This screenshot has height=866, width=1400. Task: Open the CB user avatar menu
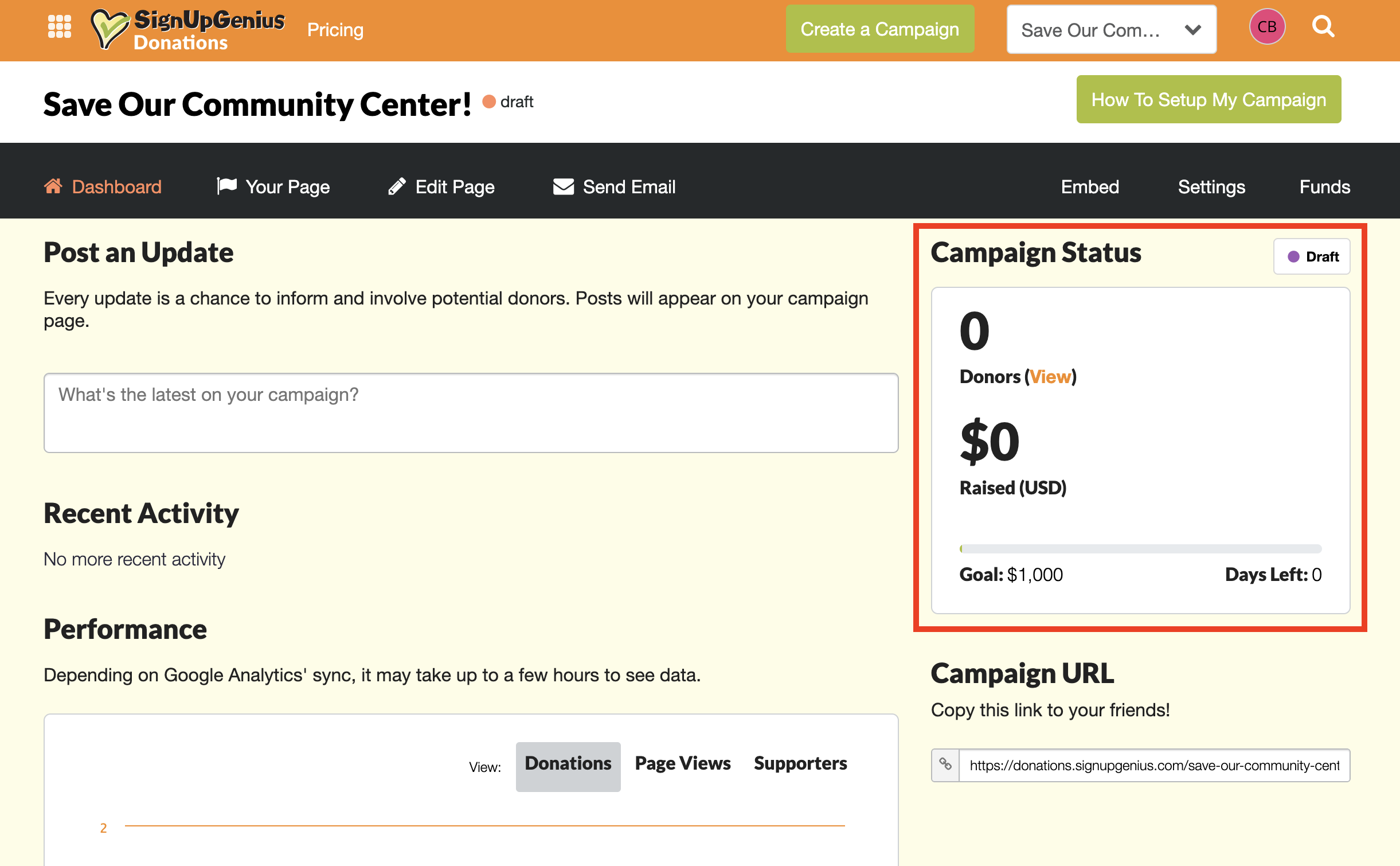[x=1267, y=27]
